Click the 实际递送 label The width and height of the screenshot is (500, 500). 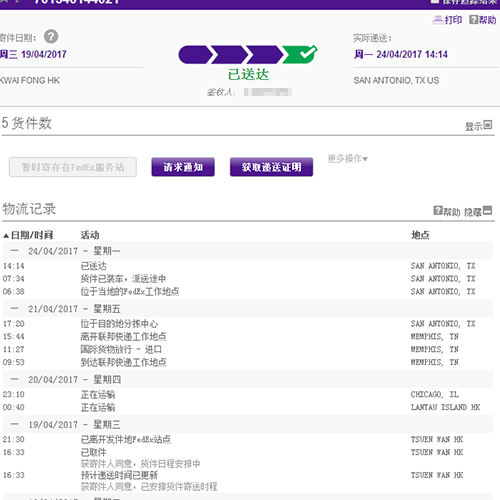click(372, 38)
